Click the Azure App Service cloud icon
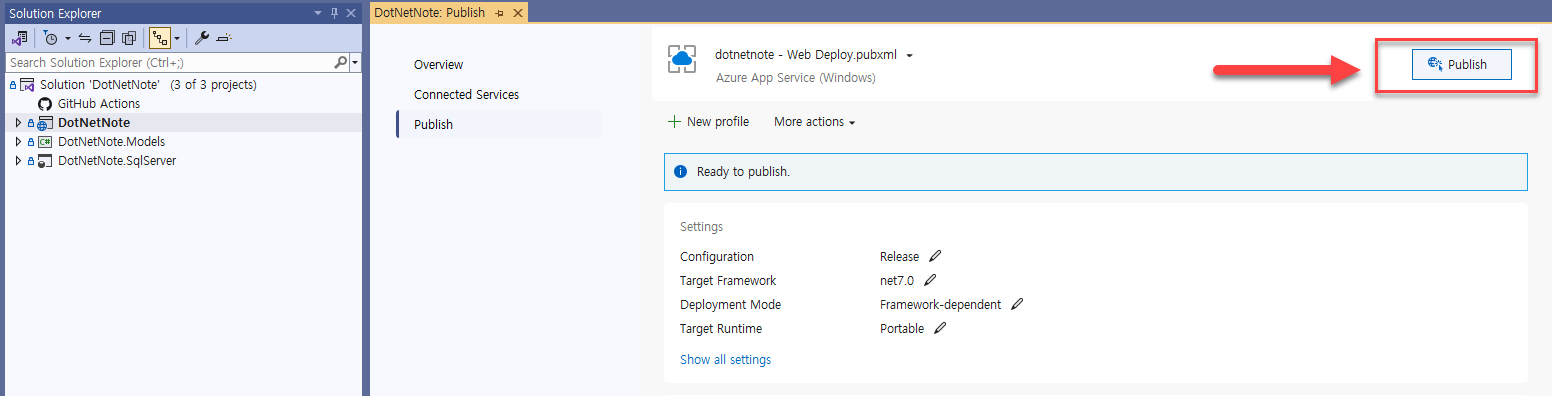 pos(682,59)
